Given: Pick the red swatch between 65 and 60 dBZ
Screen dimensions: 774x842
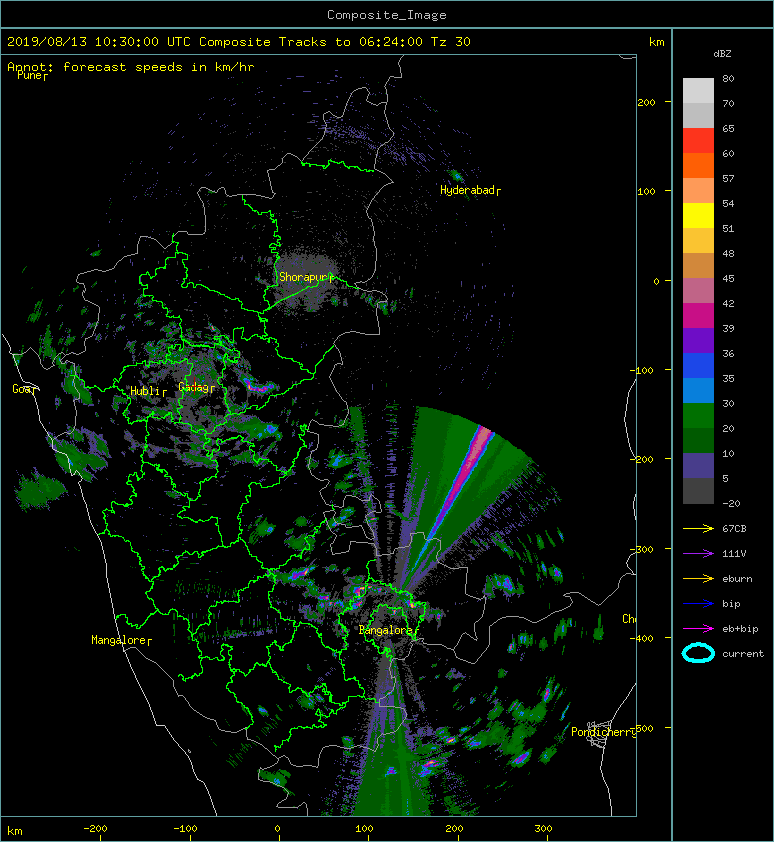Looking at the screenshot, I should click(x=698, y=141).
